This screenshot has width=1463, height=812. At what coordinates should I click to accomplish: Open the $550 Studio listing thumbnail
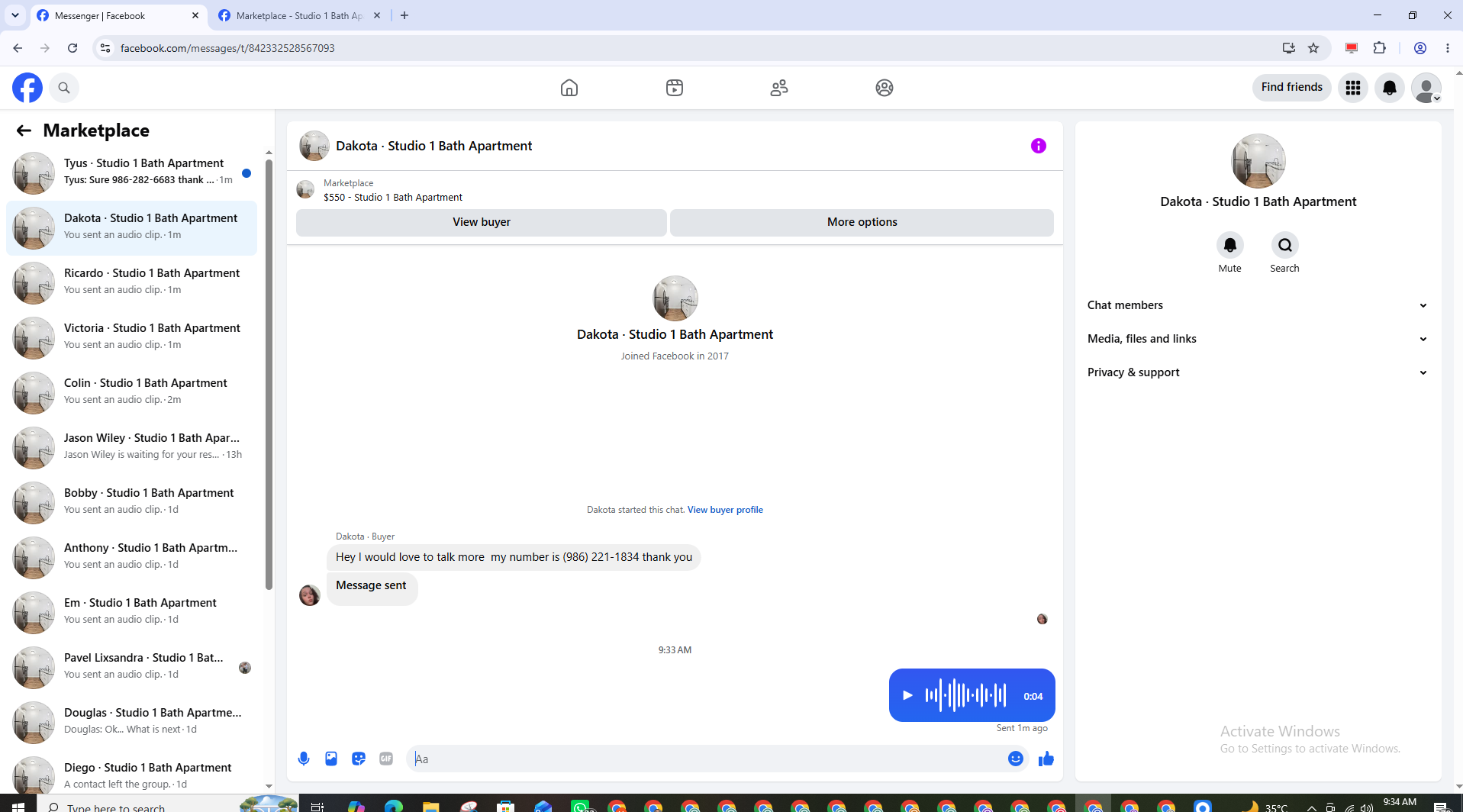[x=305, y=189]
